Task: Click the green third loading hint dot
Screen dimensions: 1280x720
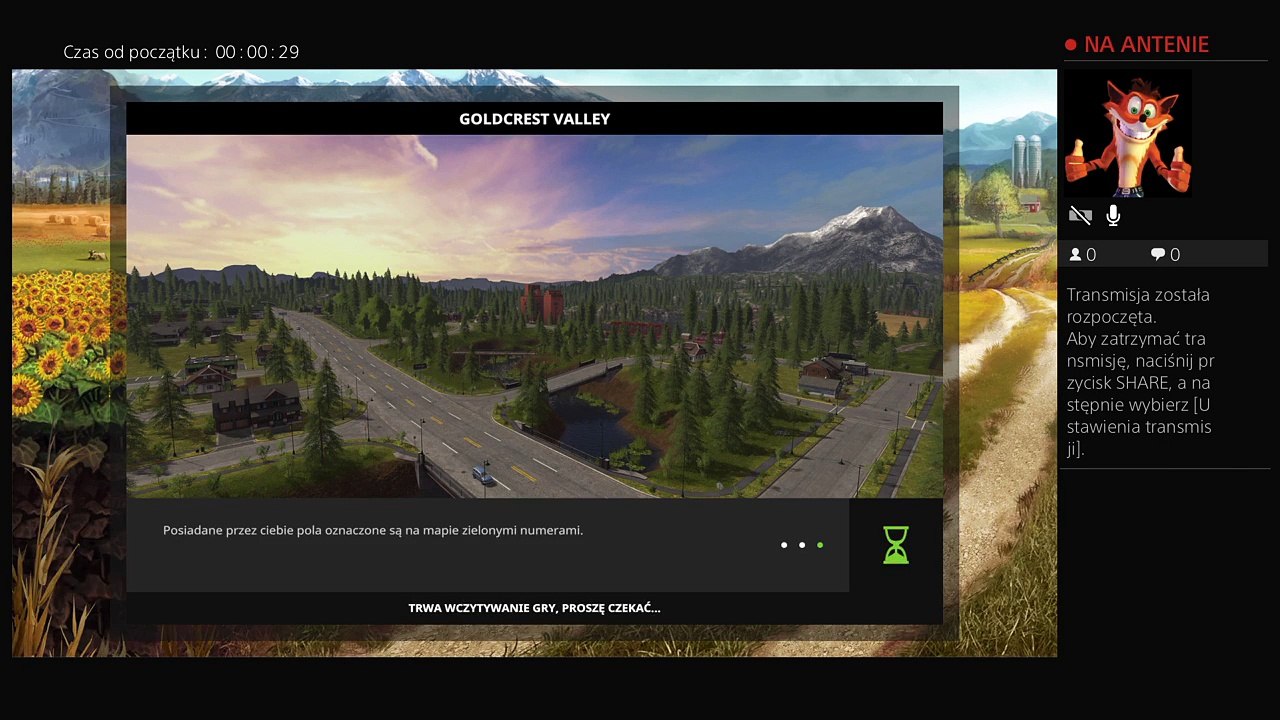Action: point(820,545)
